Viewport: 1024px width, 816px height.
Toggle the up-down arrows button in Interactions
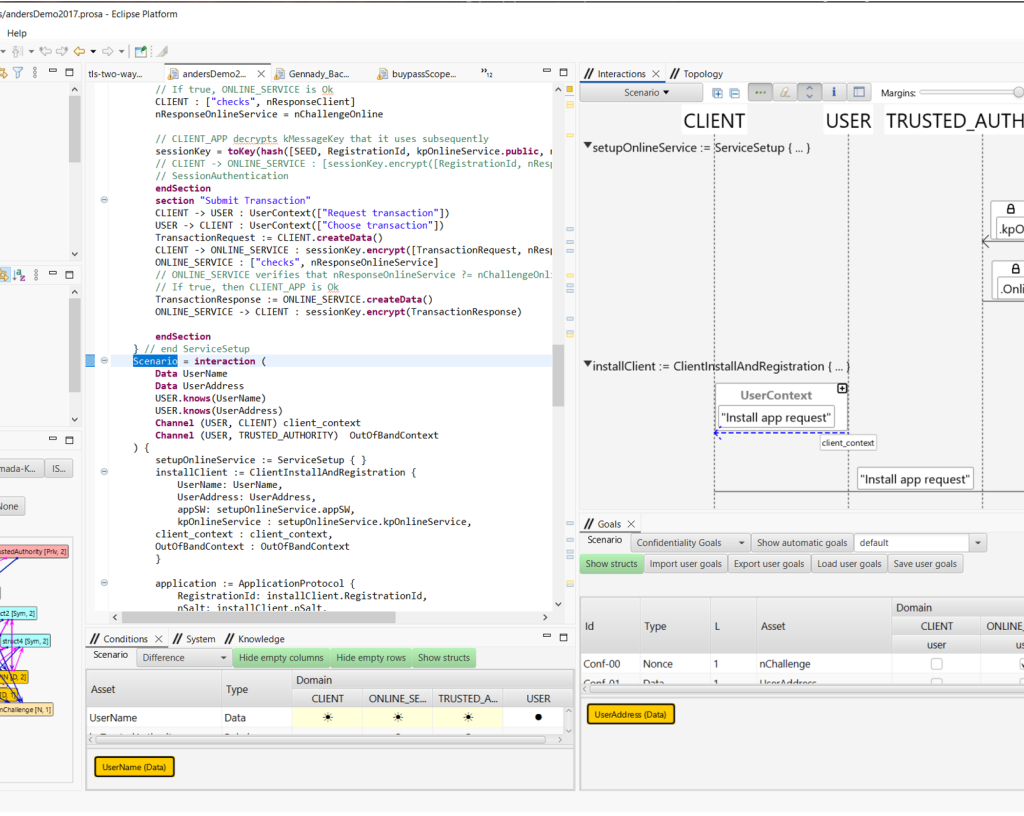coord(810,93)
